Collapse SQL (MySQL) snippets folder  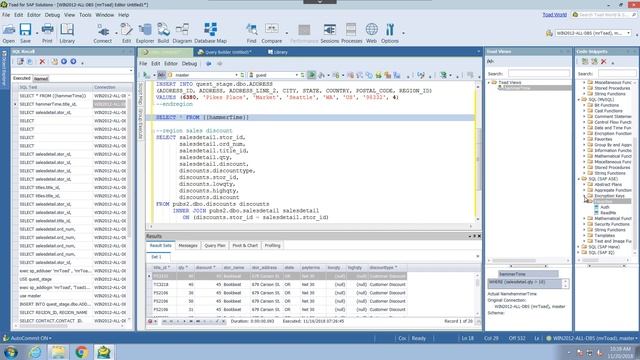[579, 100]
